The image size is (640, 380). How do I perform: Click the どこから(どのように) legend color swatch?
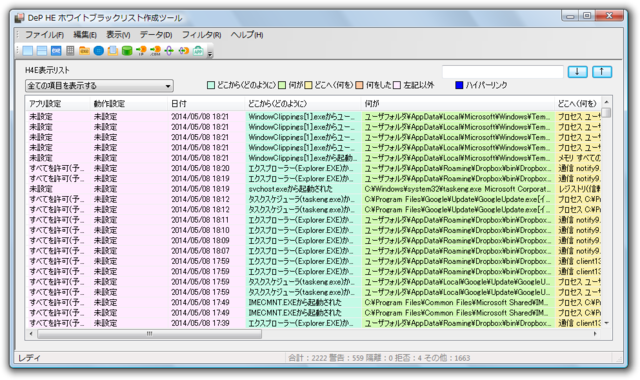211,85
